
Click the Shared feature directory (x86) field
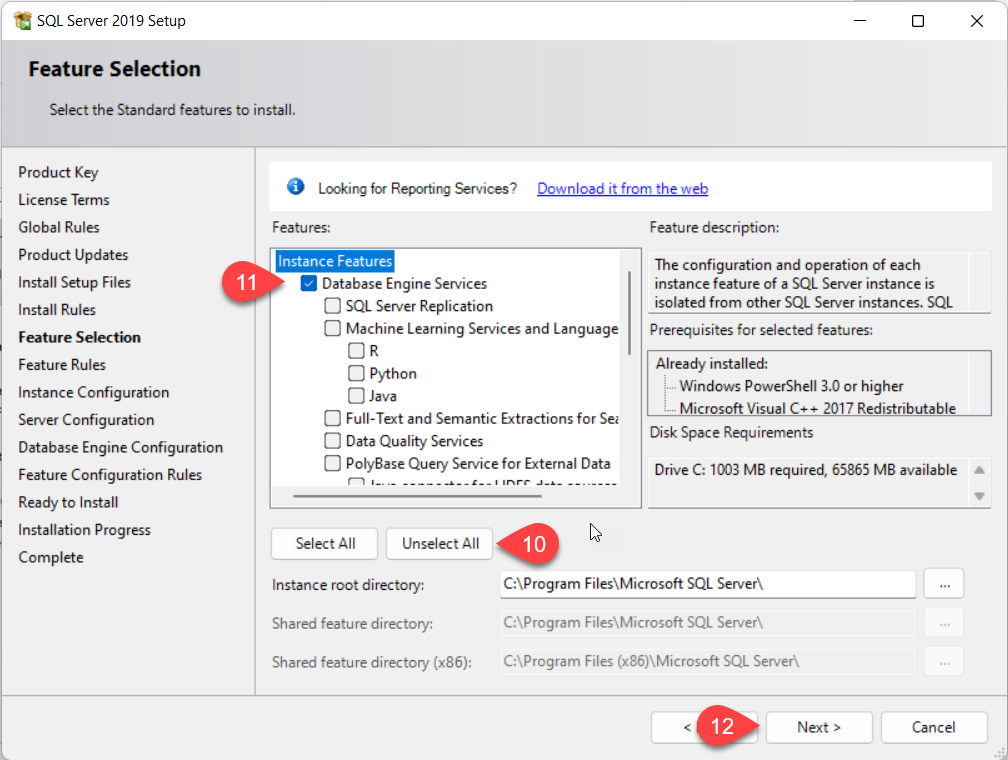pos(708,661)
